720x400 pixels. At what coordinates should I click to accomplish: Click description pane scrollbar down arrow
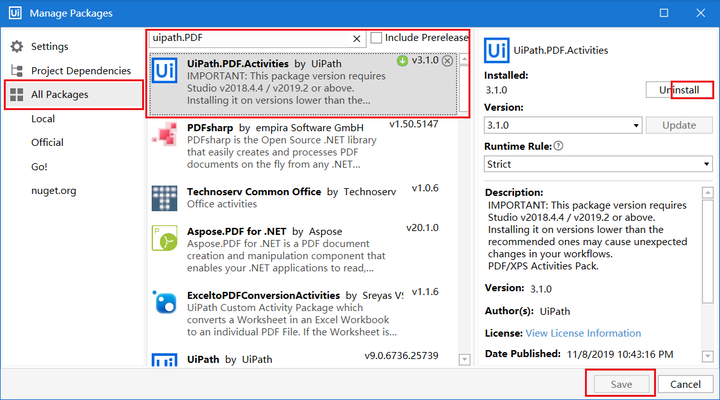[708, 356]
